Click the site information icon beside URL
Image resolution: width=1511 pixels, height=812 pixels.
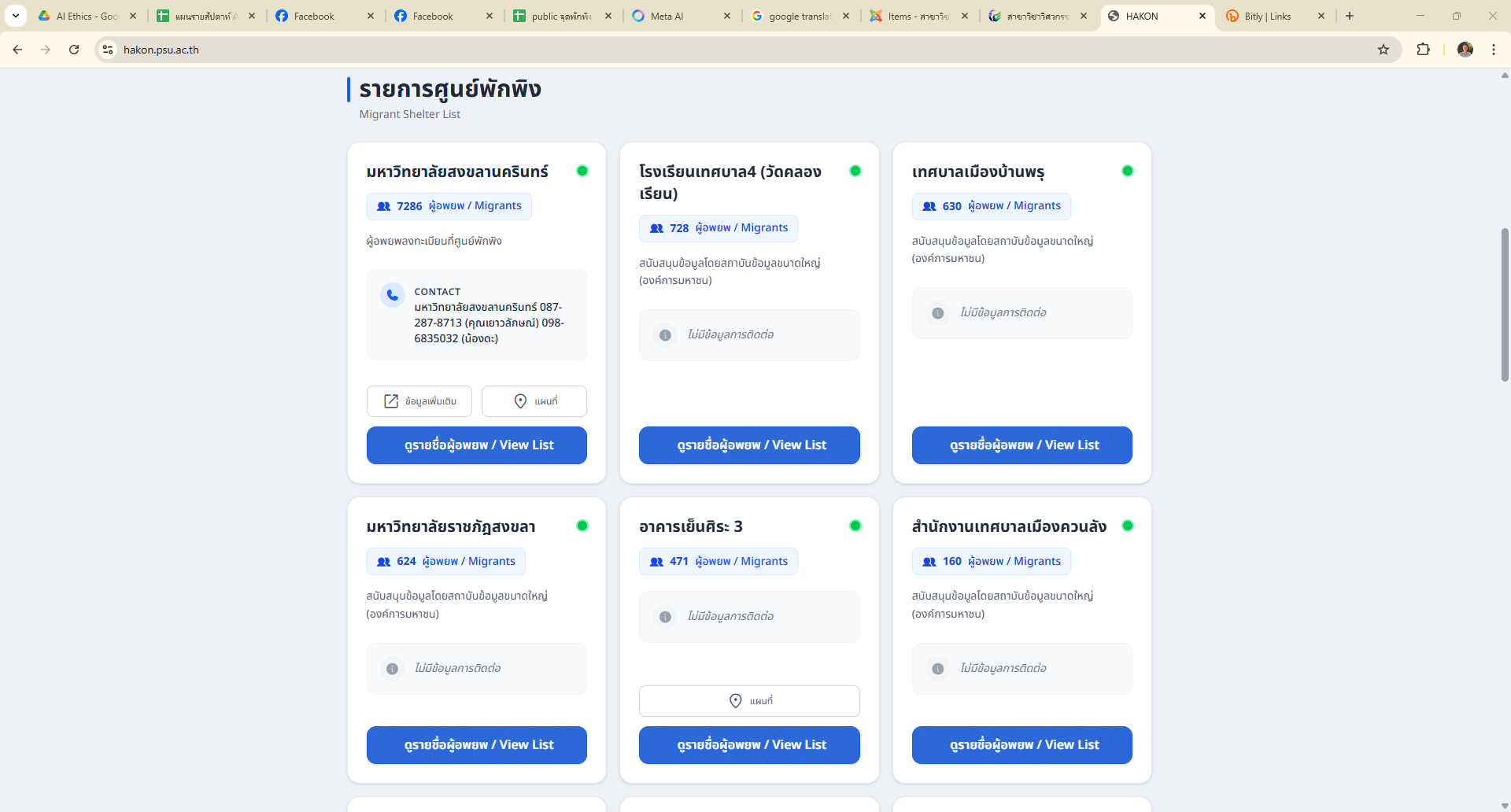coord(108,50)
